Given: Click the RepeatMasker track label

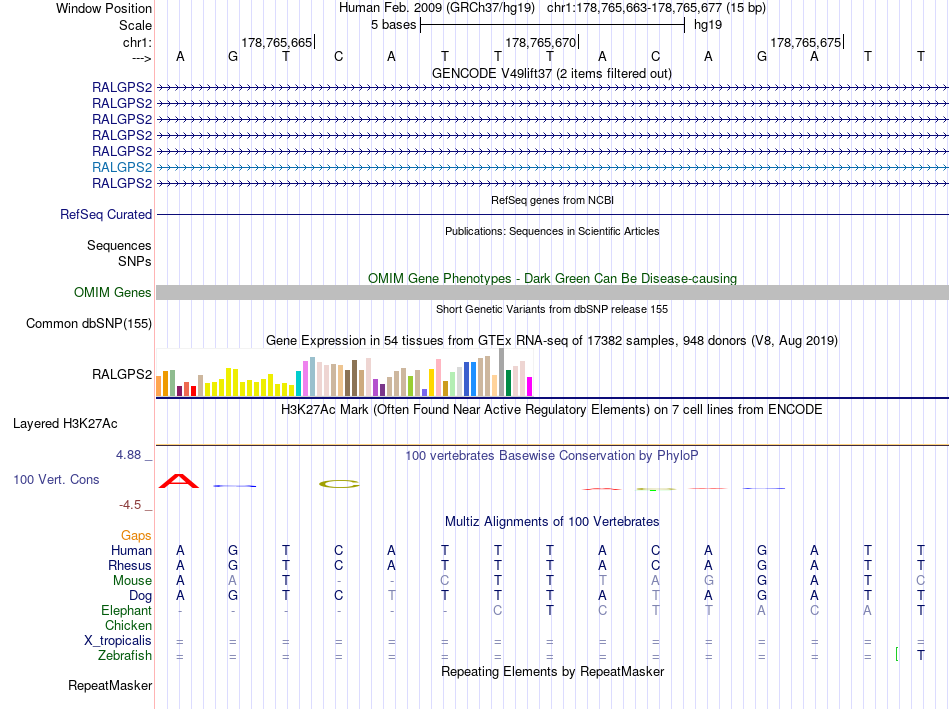Looking at the screenshot, I should click(x=110, y=685).
